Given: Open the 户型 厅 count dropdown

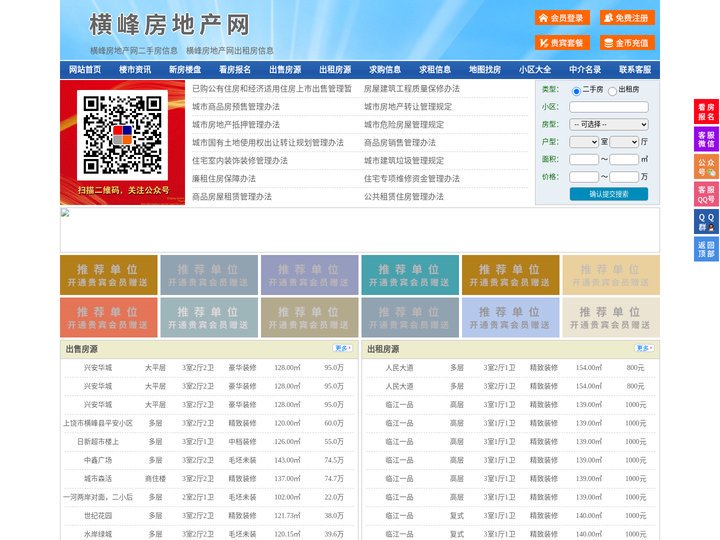Looking at the screenshot, I should point(624,142).
